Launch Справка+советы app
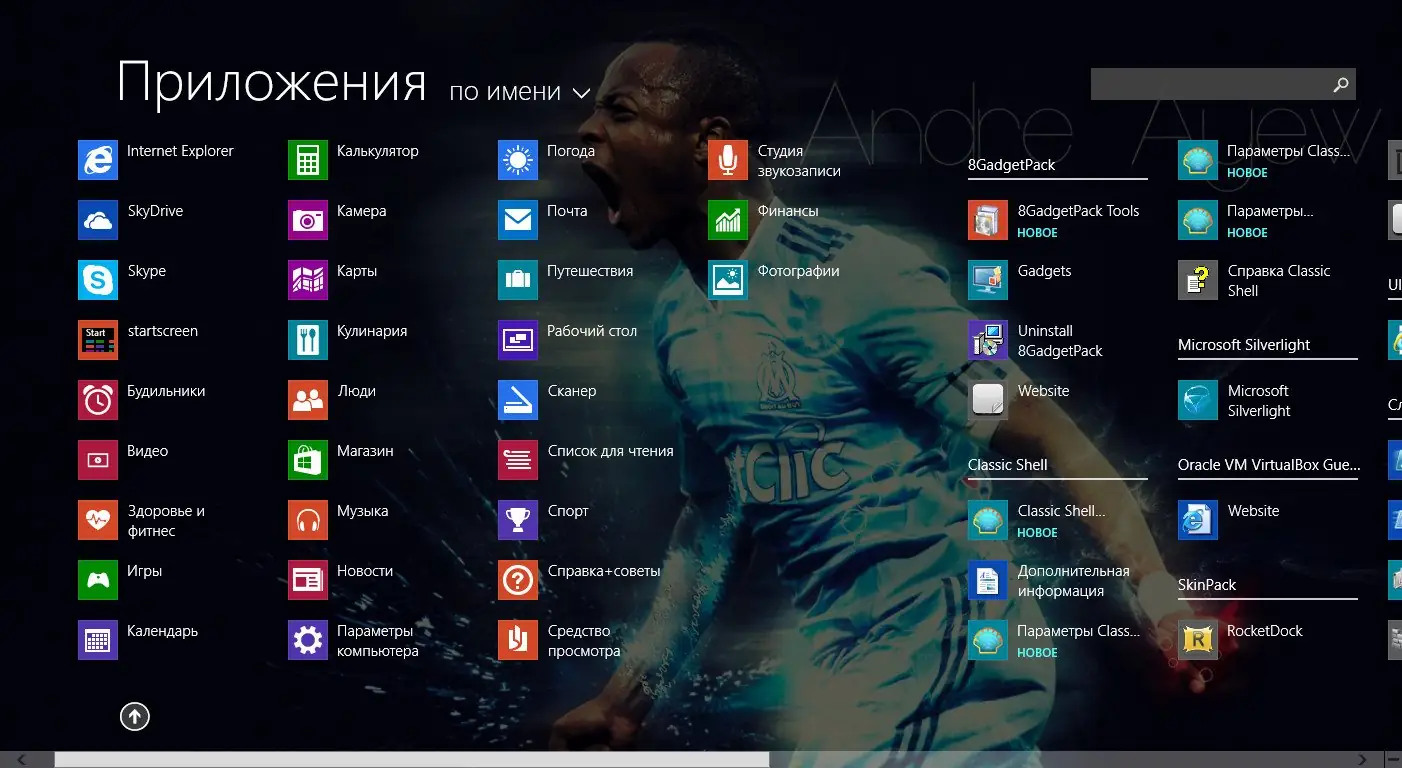The width and height of the screenshot is (1402, 768). tap(580, 580)
